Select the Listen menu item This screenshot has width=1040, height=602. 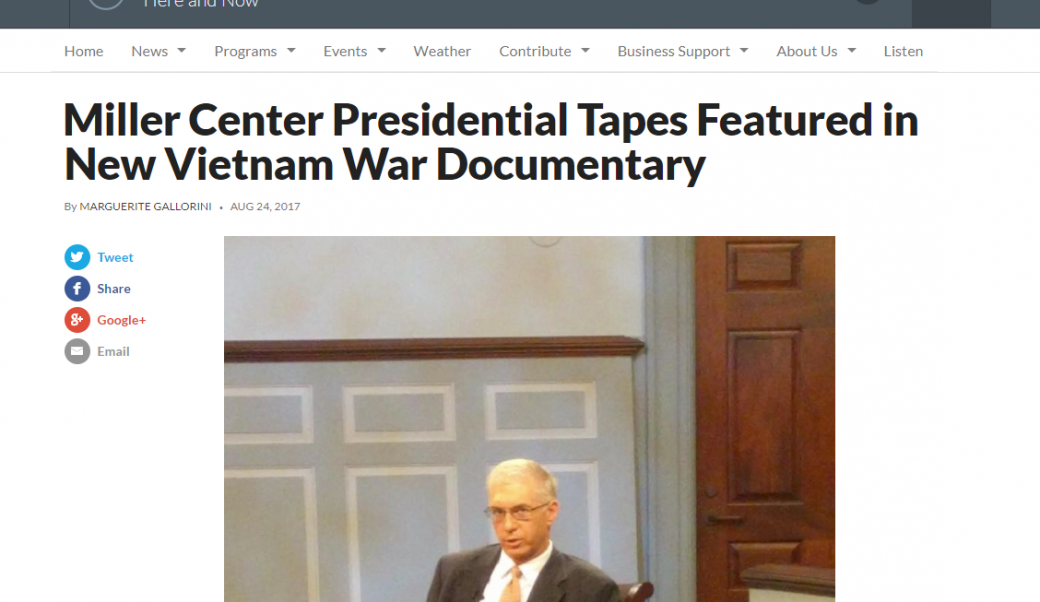[903, 51]
